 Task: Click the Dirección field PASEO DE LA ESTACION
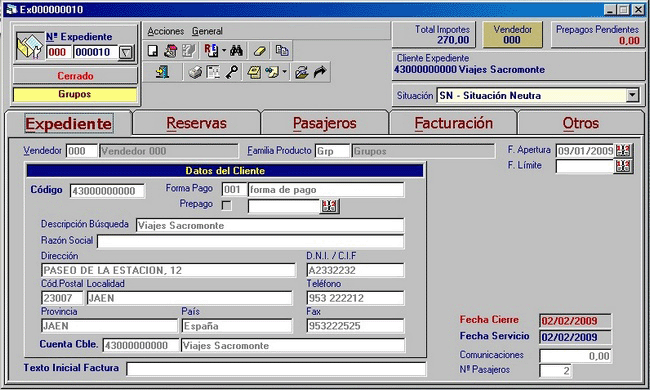click(x=168, y=270)
